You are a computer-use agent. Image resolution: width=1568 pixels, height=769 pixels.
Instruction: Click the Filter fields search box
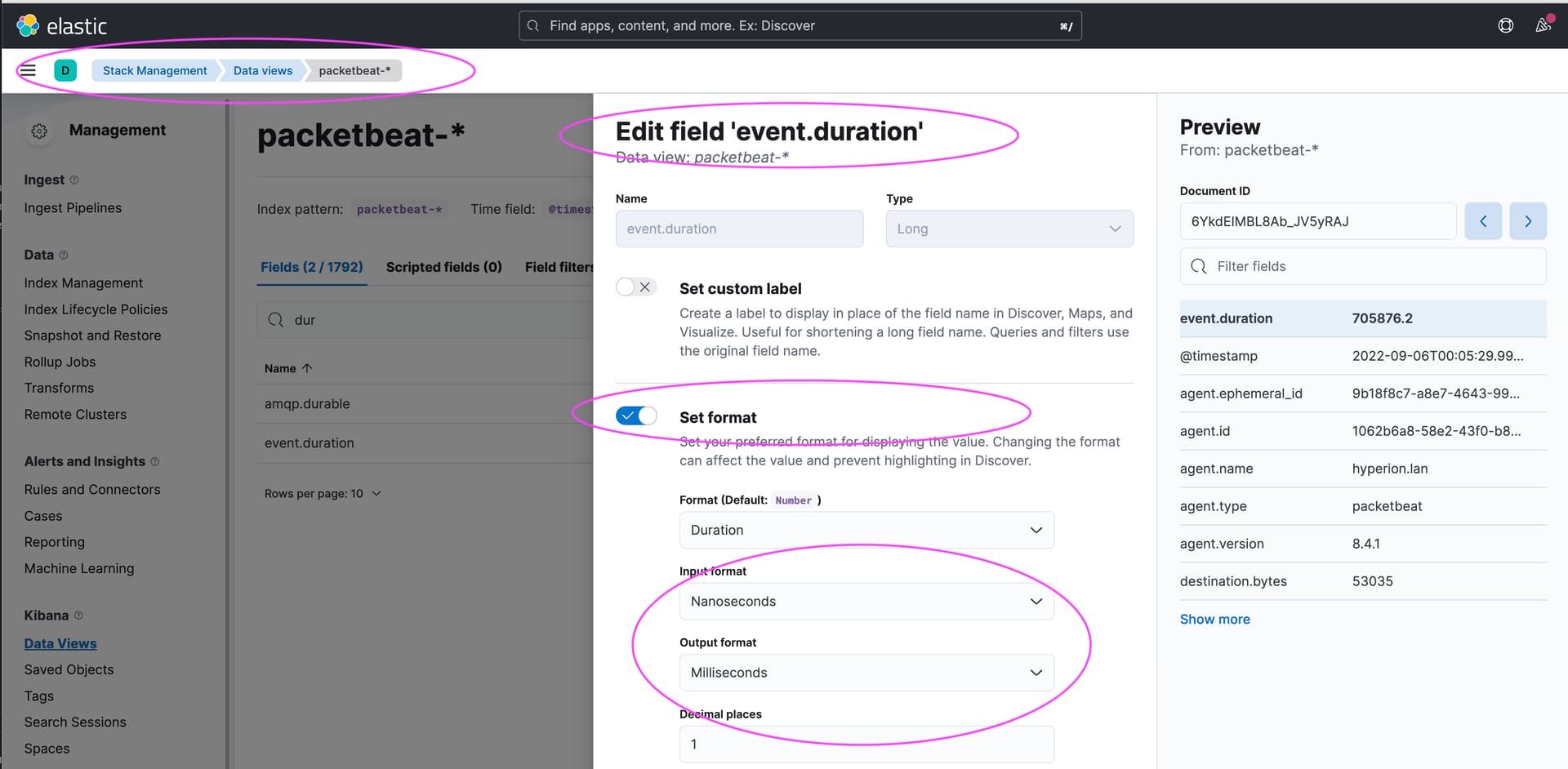pyautogui.click(x=1362, y=266)
